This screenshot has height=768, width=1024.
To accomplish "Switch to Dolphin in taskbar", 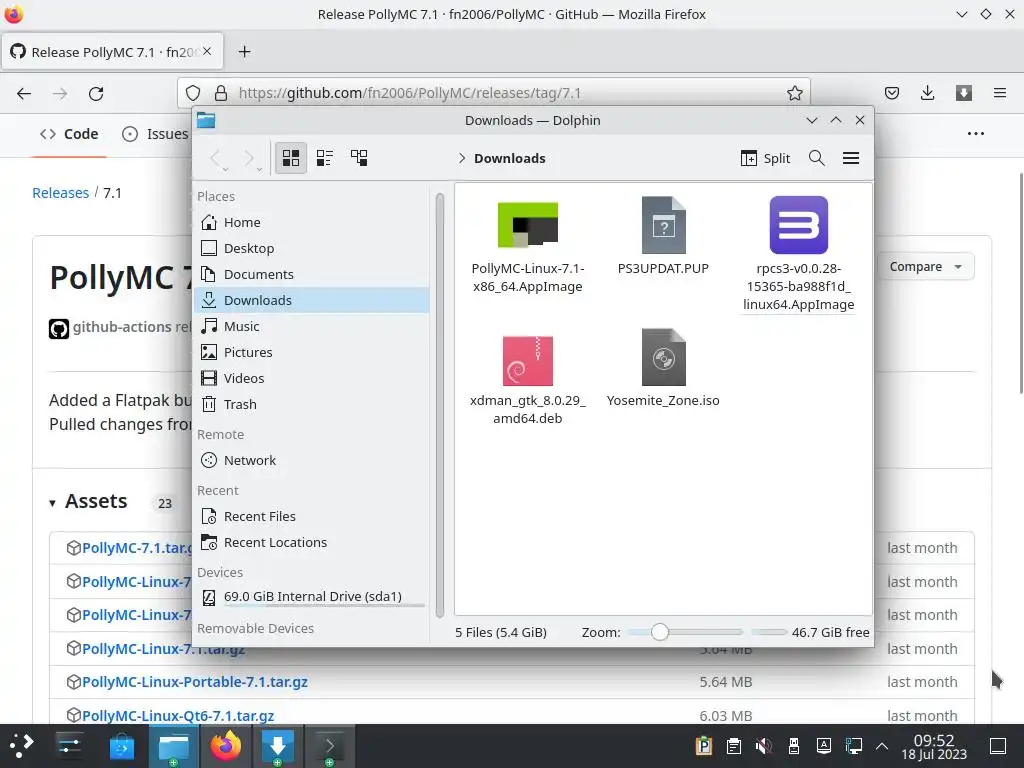I will click(x=173, y=746).
